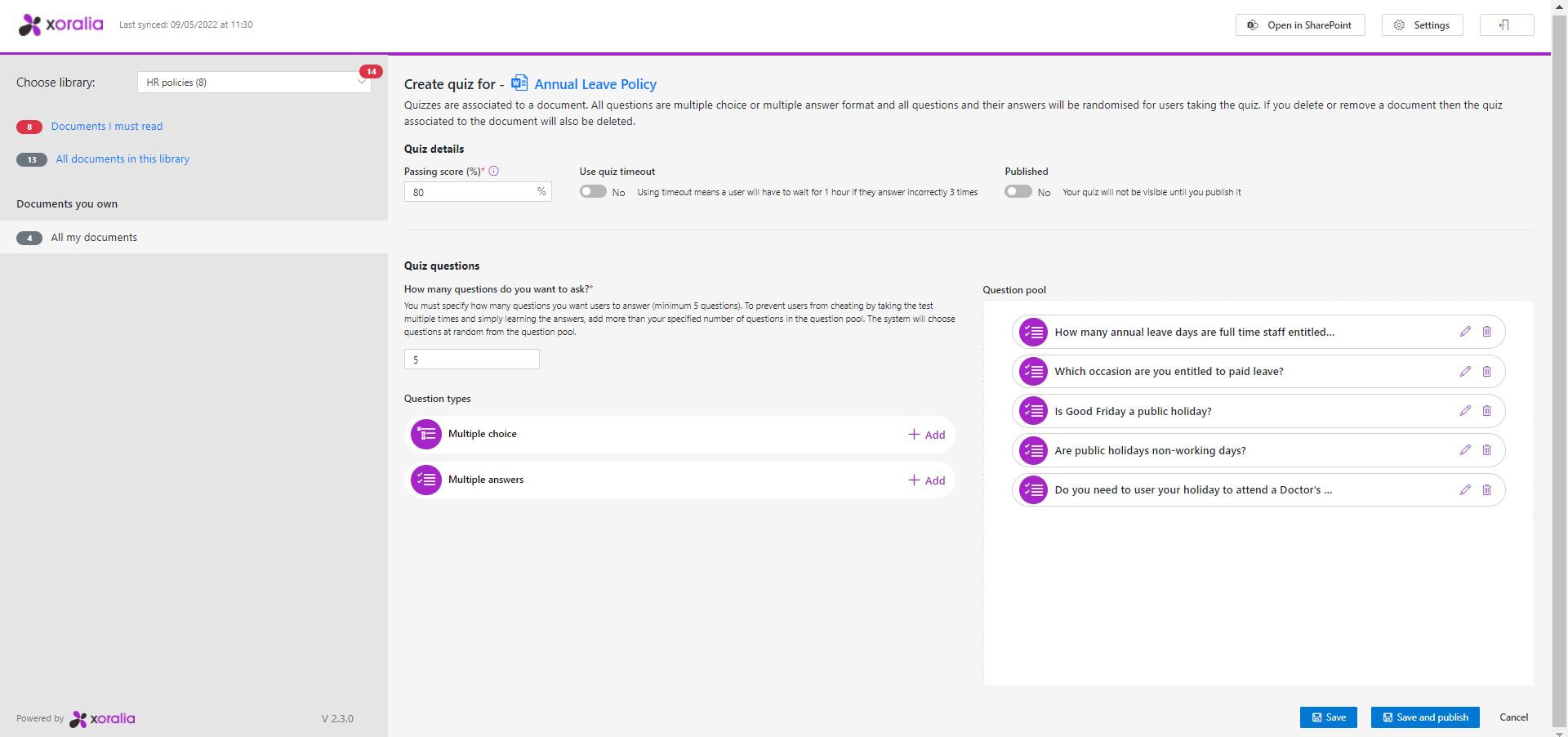Screen dimensions: 1568x737
Task: Click the xoralia logo in the header
Action: tap(61, 25)
